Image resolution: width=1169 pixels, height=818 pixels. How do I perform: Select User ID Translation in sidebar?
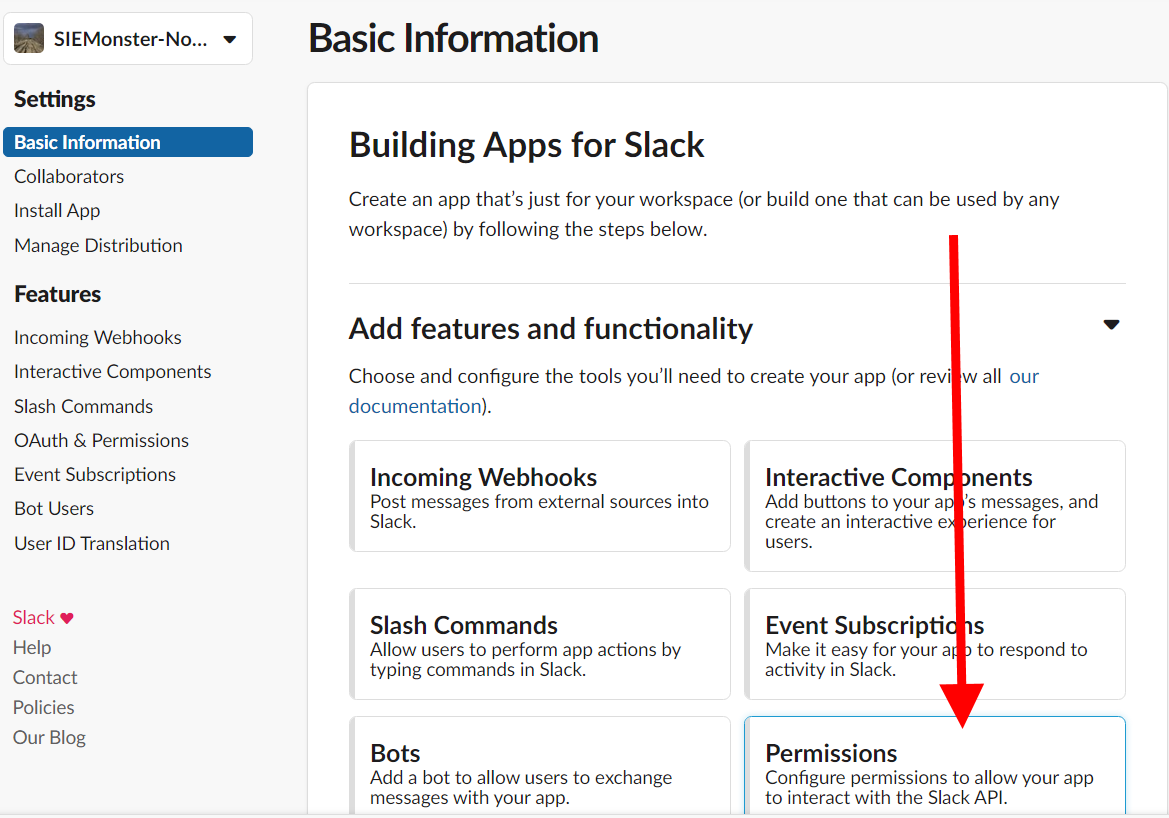pos(92,543)
